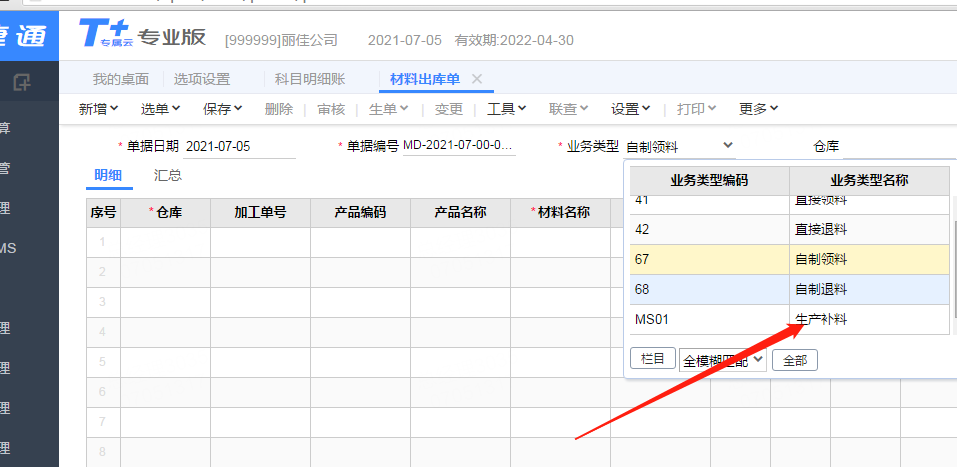Click code MS01 in the list
This screenshot has height=467, width=957.
pyautogui.click(x=652, y=319)
